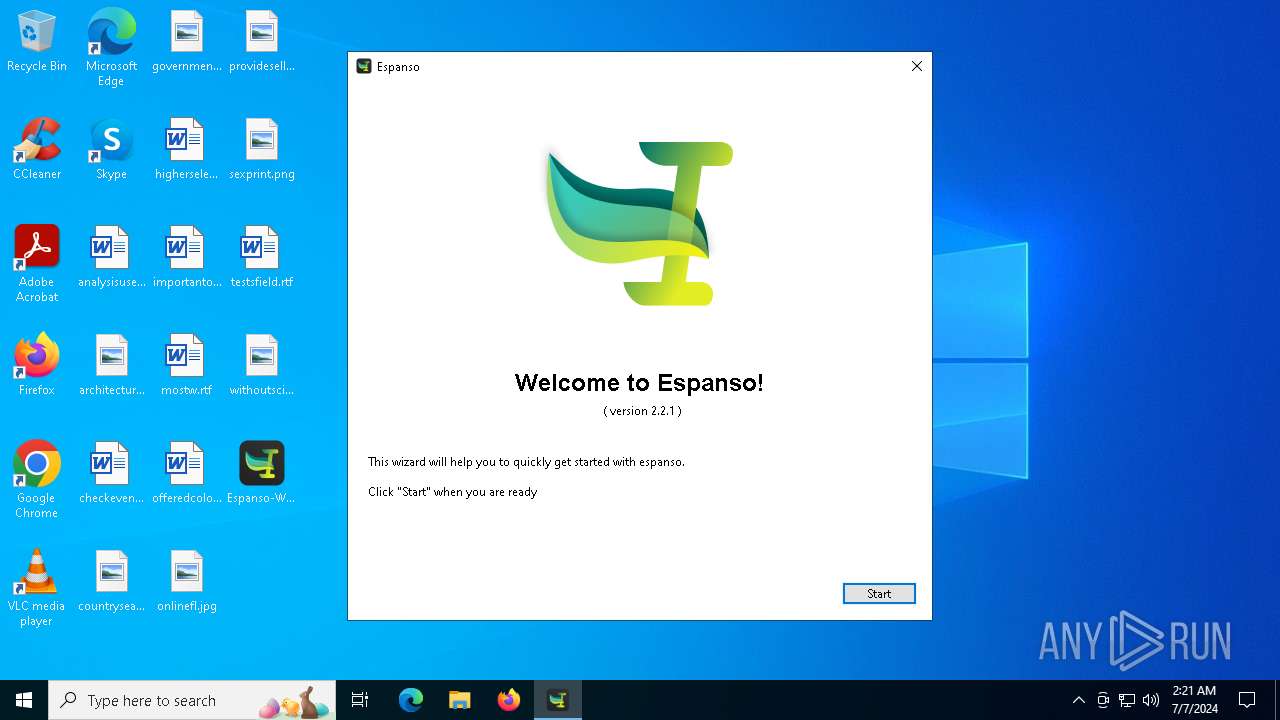Open the clock showing 2:21 AM

pos(1195,700)
